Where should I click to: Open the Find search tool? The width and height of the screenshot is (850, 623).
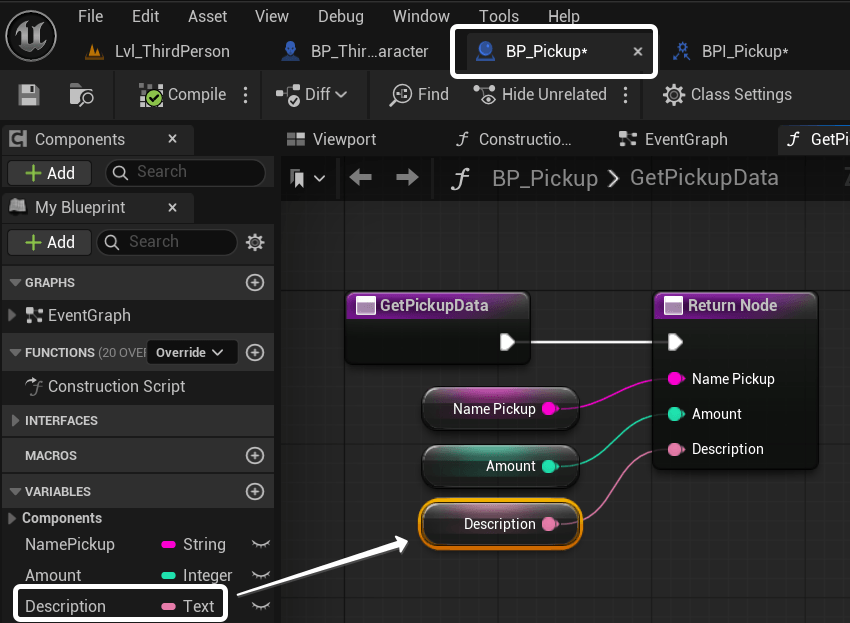[420, 95]
